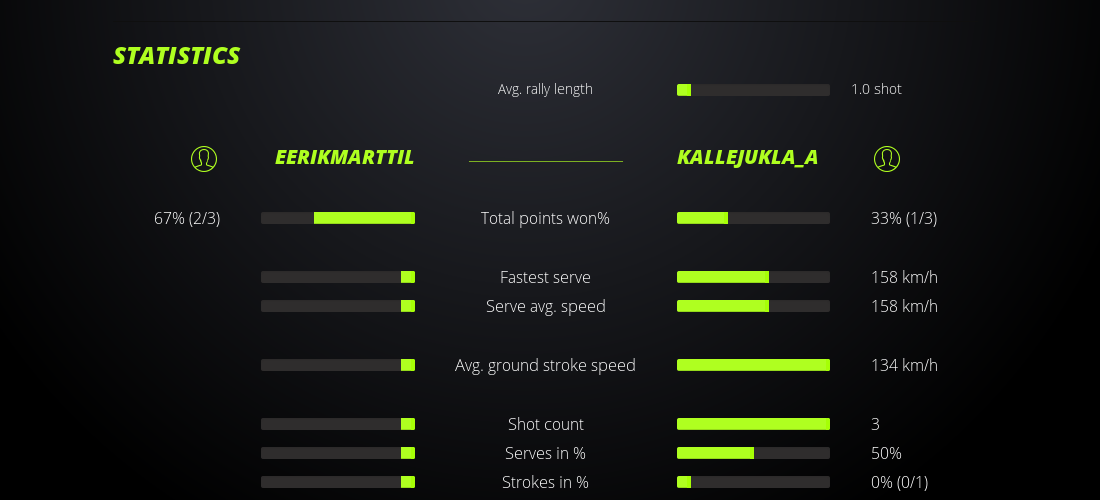Click the Serve avg. speed label
The height and width of the screenshot is (500, 1100).
(x=545, y=306)
